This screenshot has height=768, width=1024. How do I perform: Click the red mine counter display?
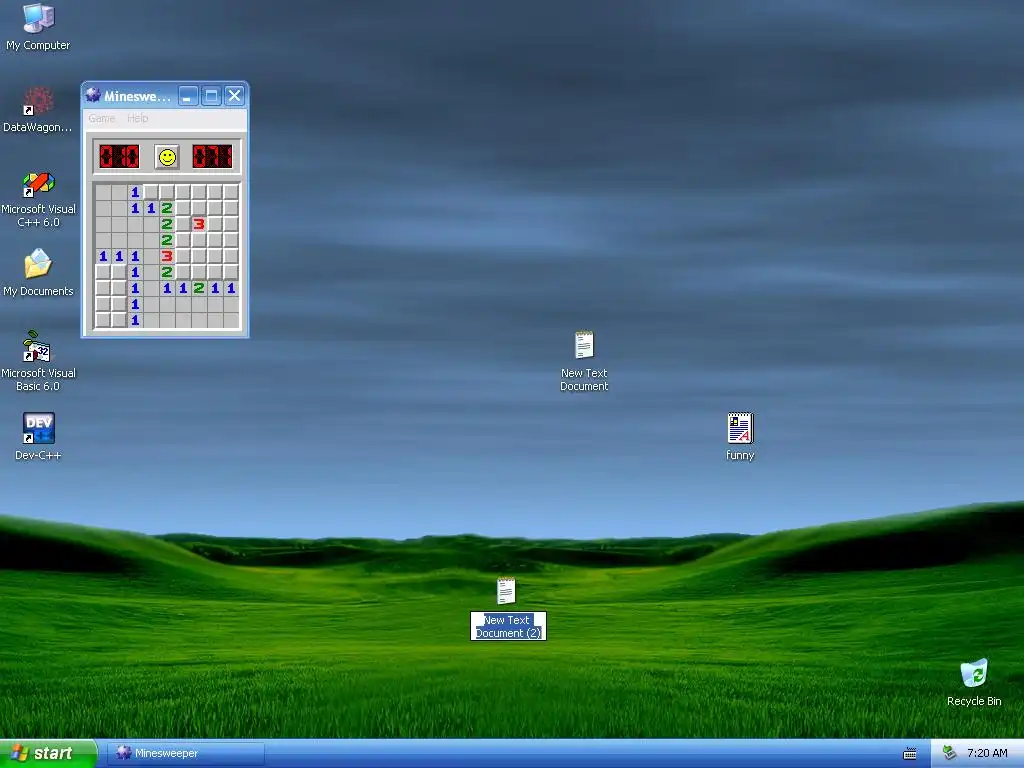pyautogui.click(x=119, y=157)
